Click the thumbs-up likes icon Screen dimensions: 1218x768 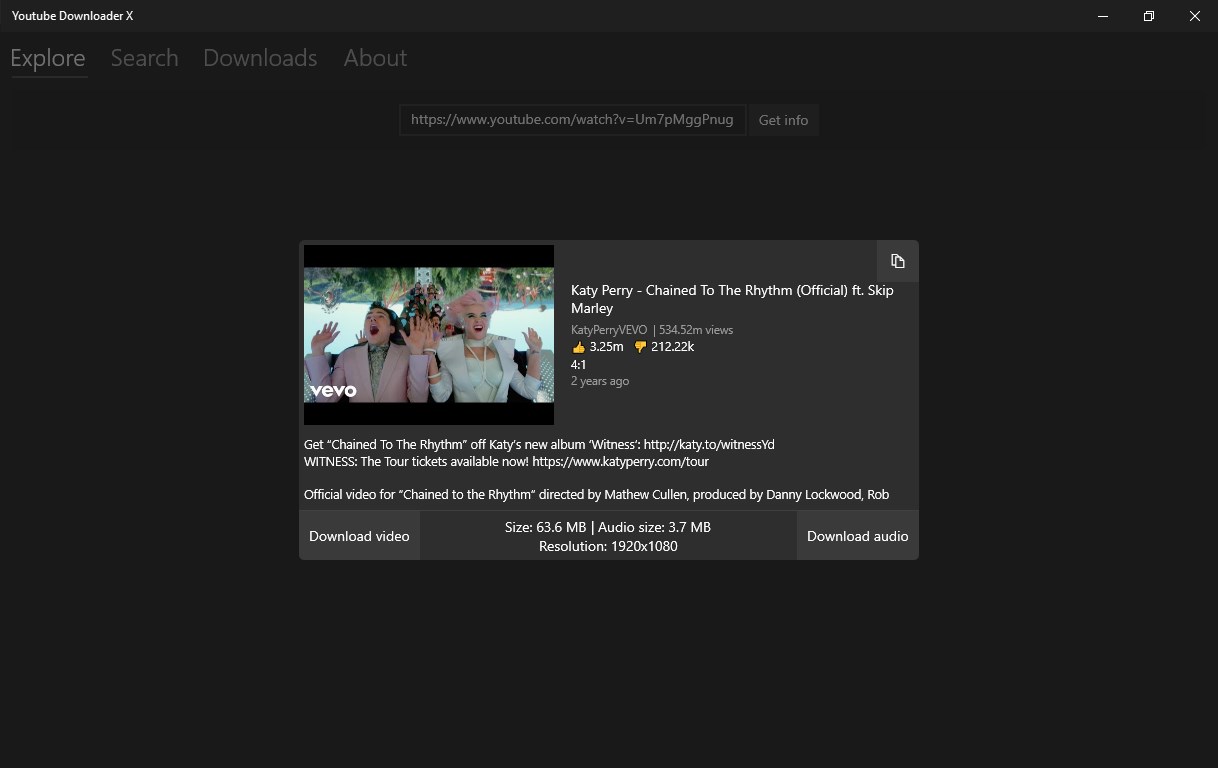[578, 347]
